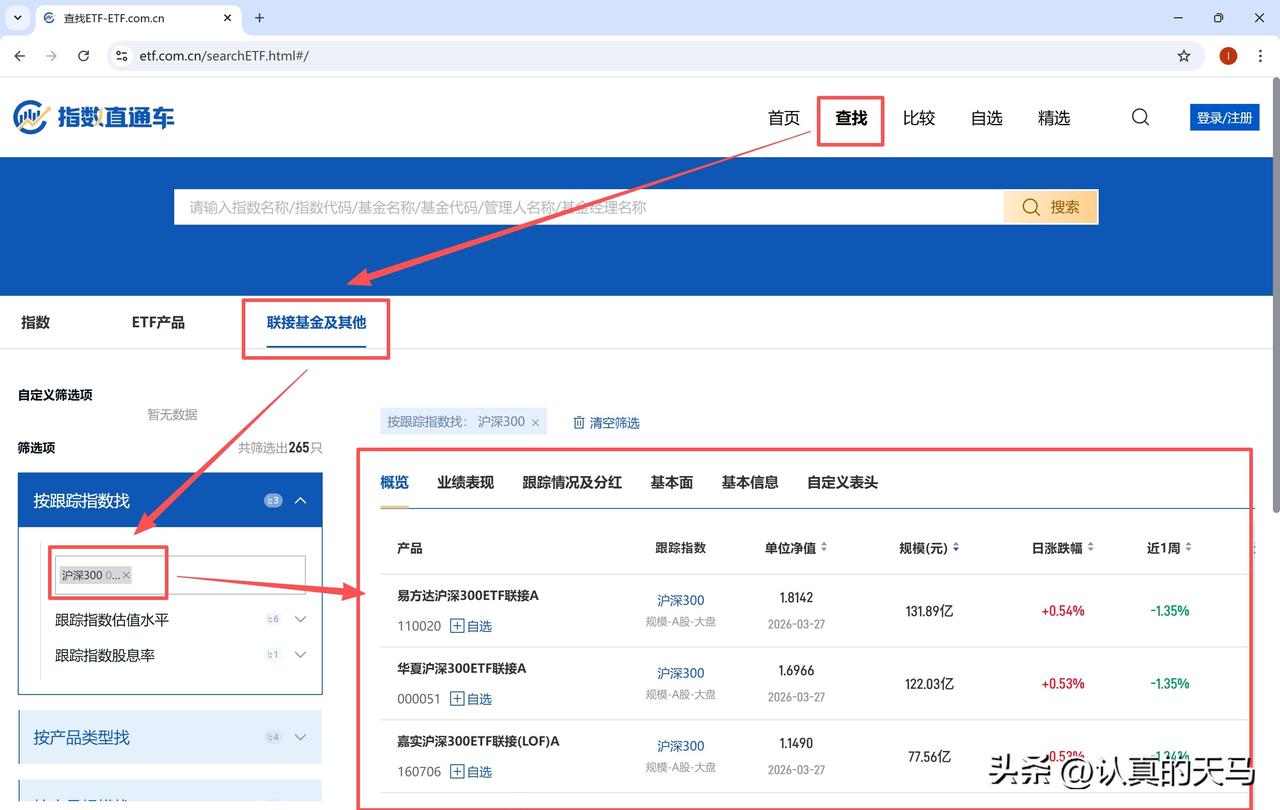
Task: Click the 产品 column header
Action: [x=409, y=548]
